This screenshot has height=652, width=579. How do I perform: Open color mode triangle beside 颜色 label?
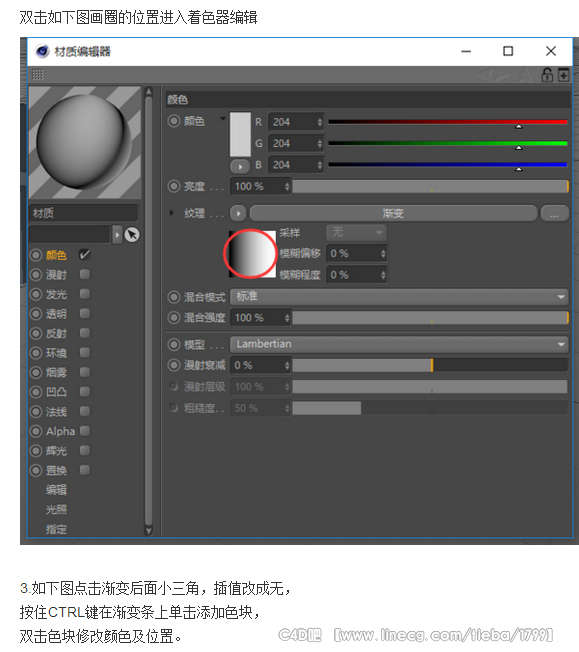pos(223,119)
